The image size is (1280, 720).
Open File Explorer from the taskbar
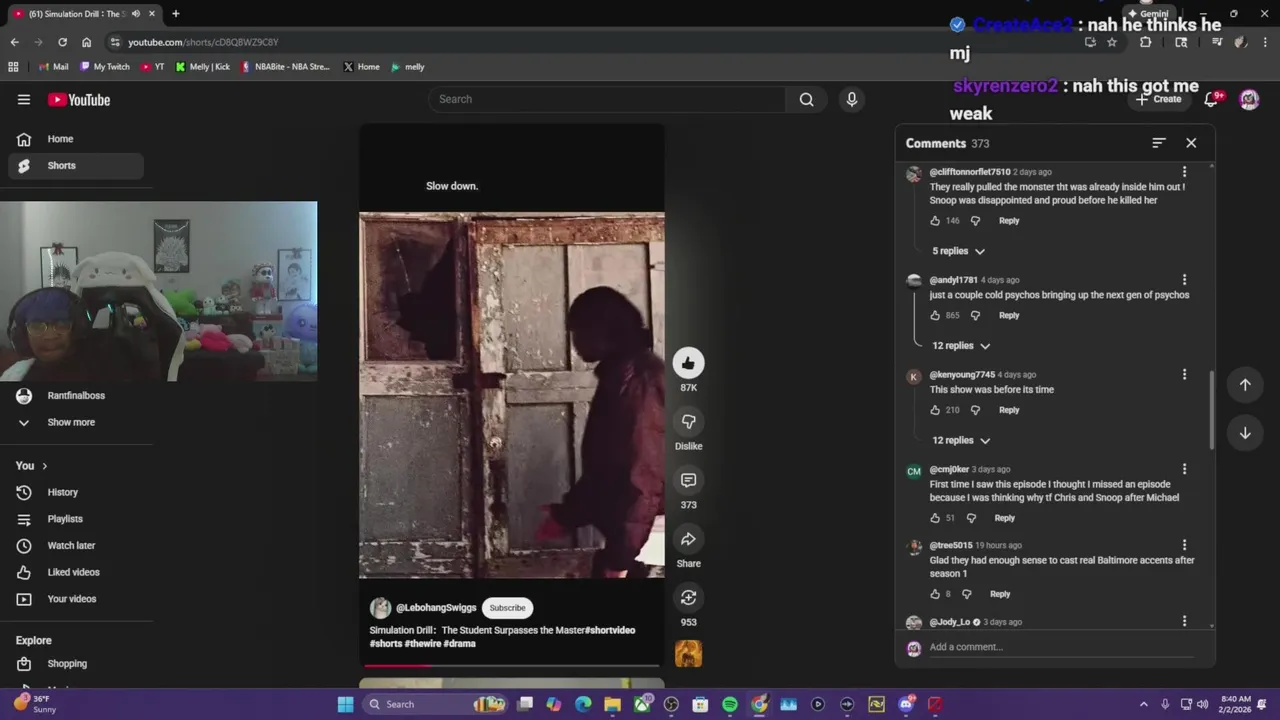coord(612,704)
